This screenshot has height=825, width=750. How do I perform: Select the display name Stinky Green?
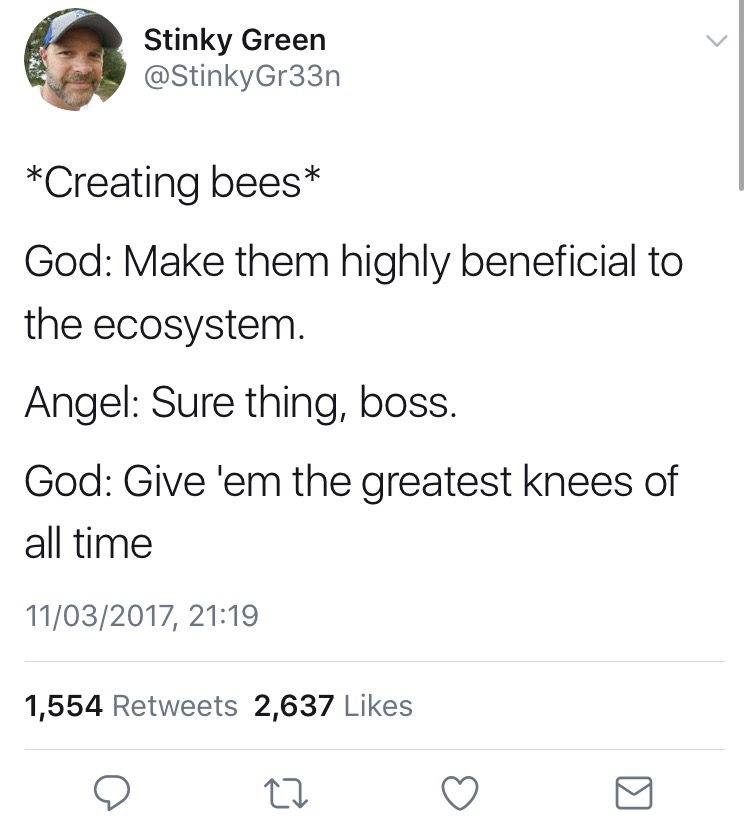coord(236,39)
